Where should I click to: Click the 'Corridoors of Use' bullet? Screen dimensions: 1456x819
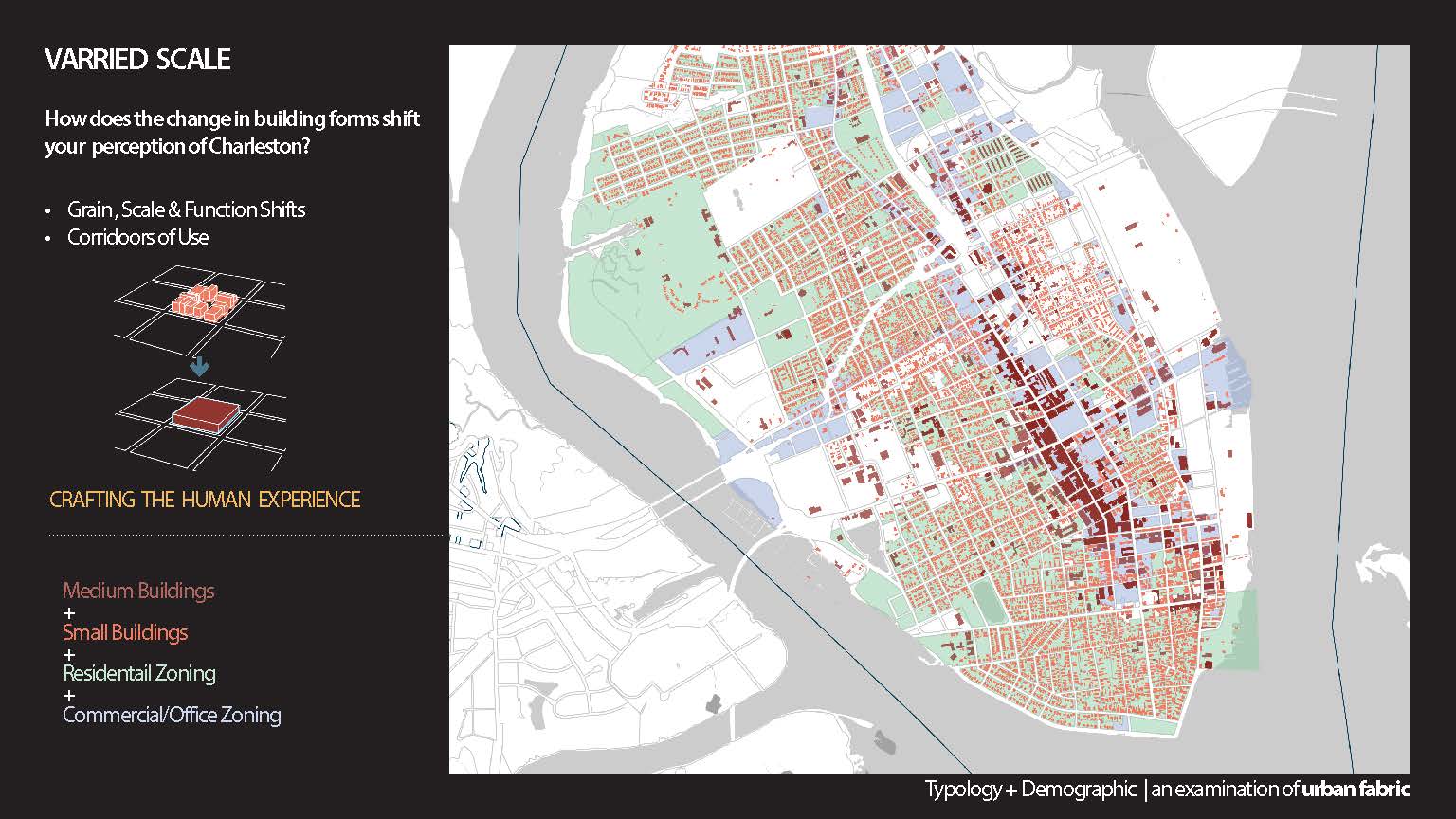[x=137, y=237]
